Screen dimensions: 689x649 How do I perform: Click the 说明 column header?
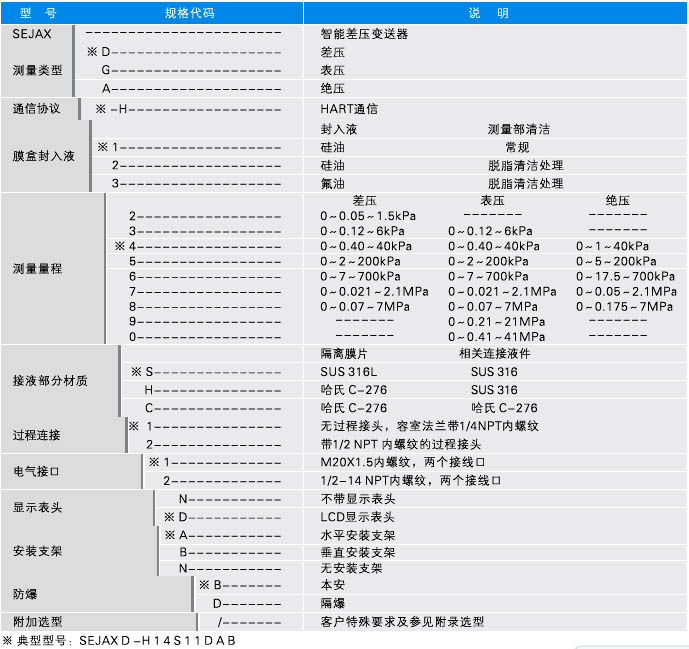[495, 13]
